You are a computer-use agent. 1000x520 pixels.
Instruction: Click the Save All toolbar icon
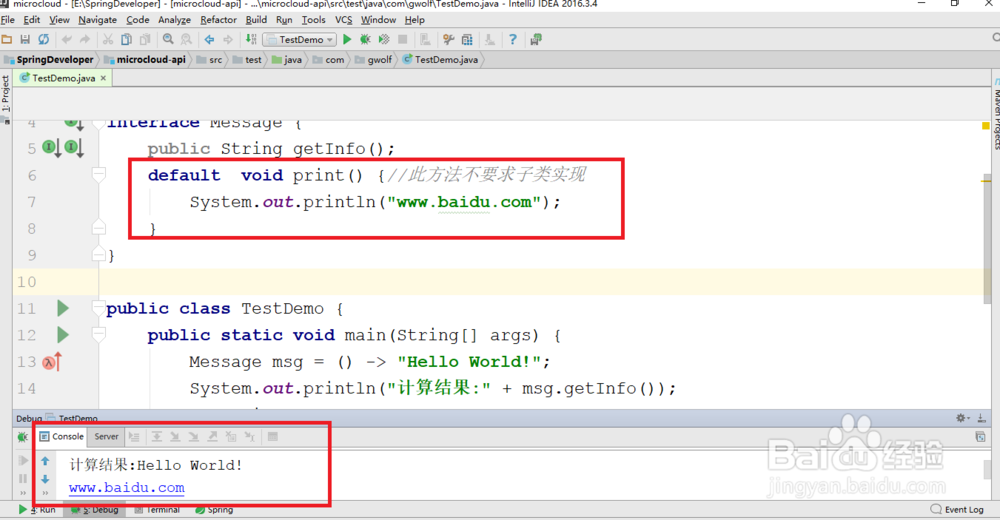(26, 40)
